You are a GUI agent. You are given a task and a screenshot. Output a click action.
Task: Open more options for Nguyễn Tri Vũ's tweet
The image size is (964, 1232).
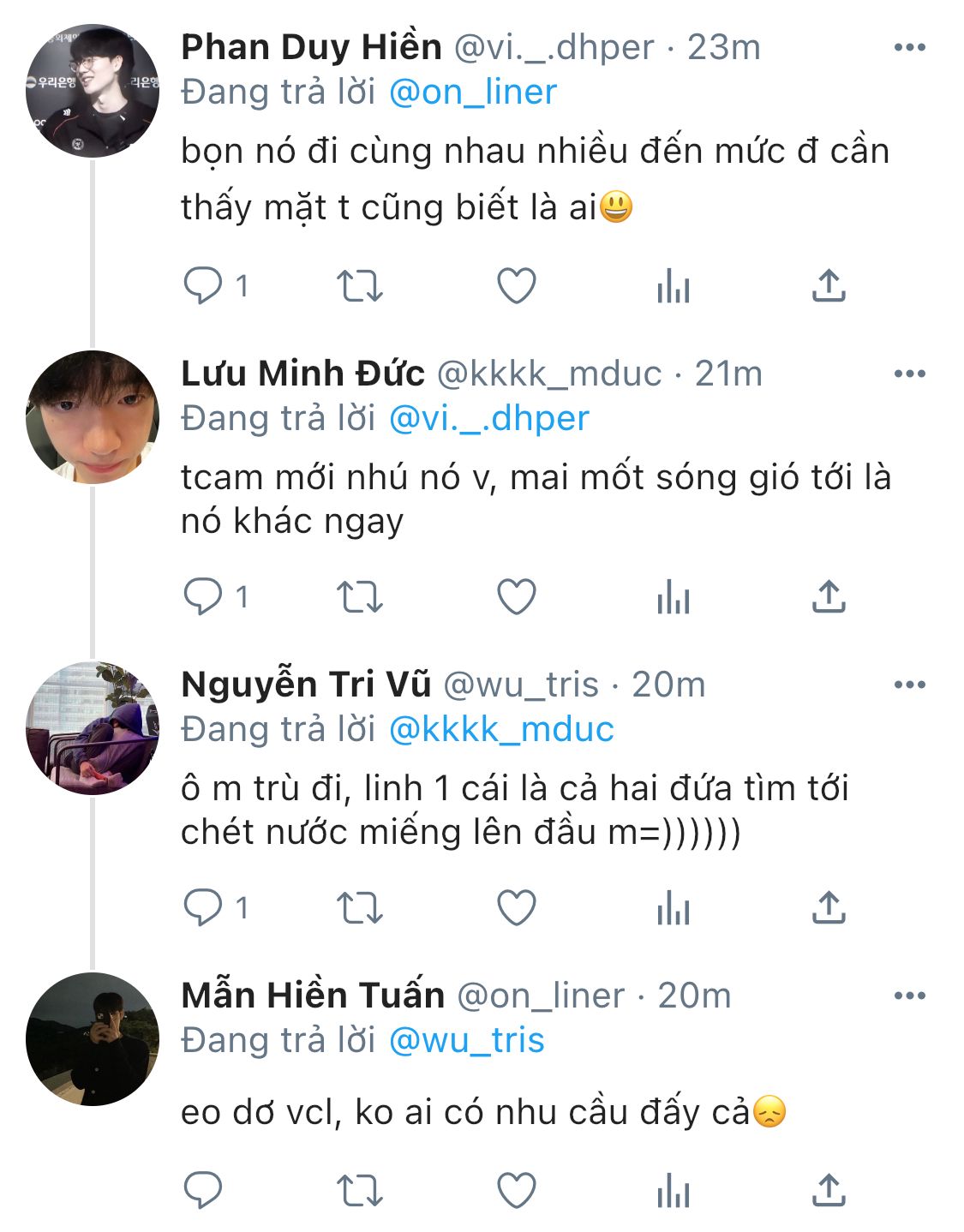pyautogui.click(x=909, y=685)
